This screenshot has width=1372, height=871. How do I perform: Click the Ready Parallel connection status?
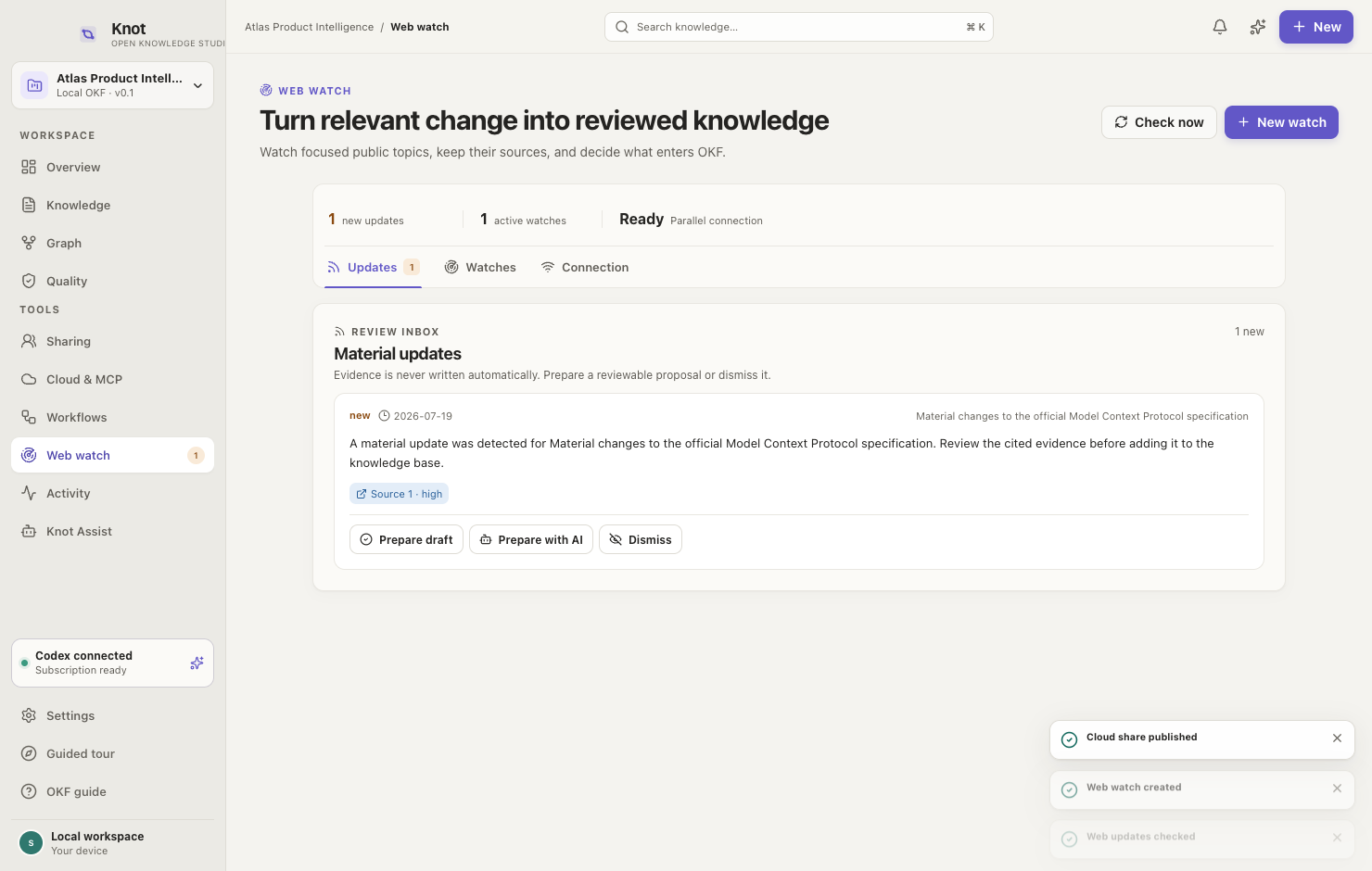pyautogui.click(x=691, y=220)
